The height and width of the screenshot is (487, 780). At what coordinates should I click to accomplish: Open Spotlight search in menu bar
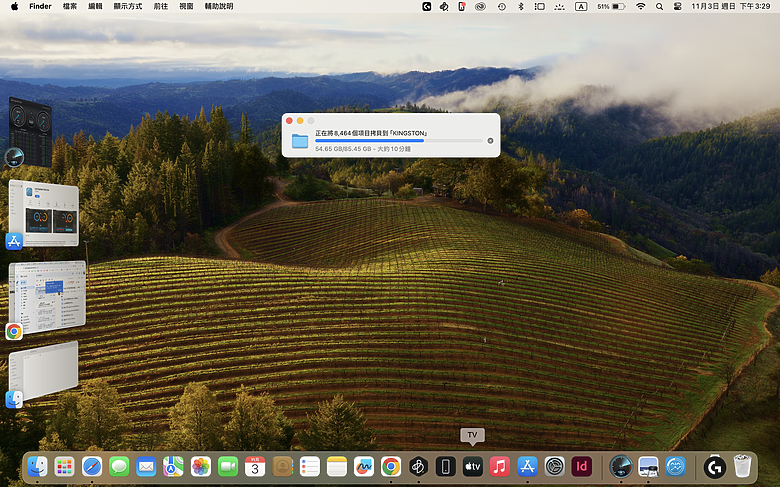coord(659,6)
